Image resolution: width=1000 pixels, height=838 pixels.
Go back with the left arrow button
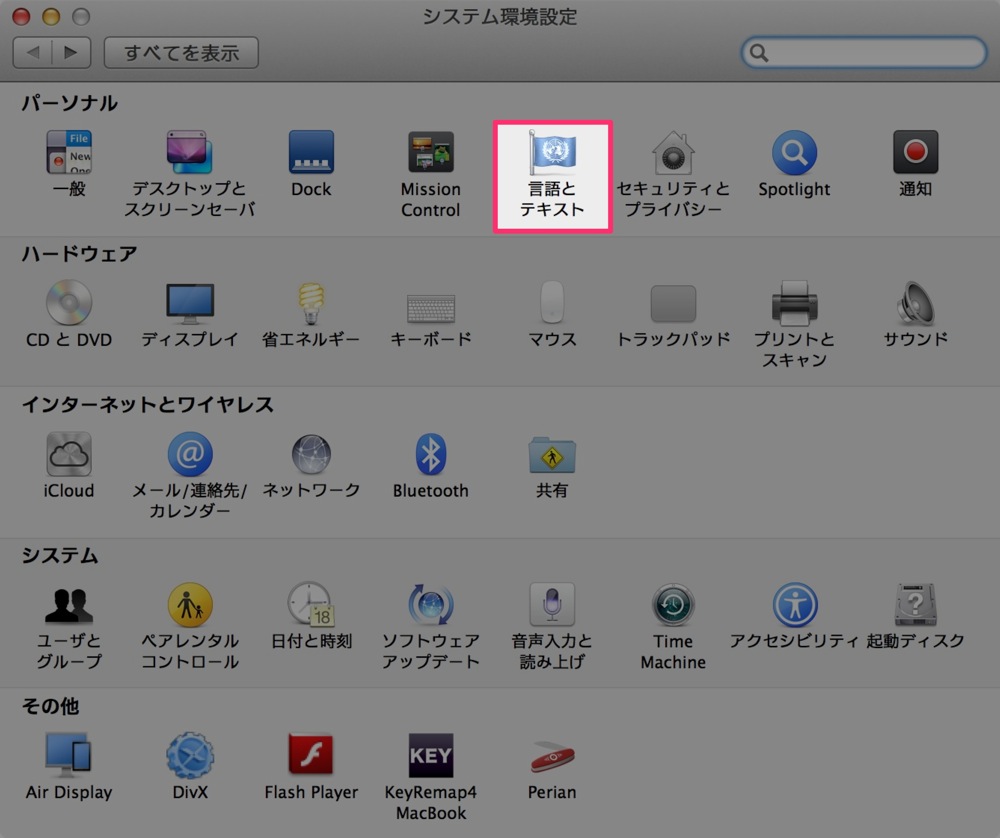33,52
